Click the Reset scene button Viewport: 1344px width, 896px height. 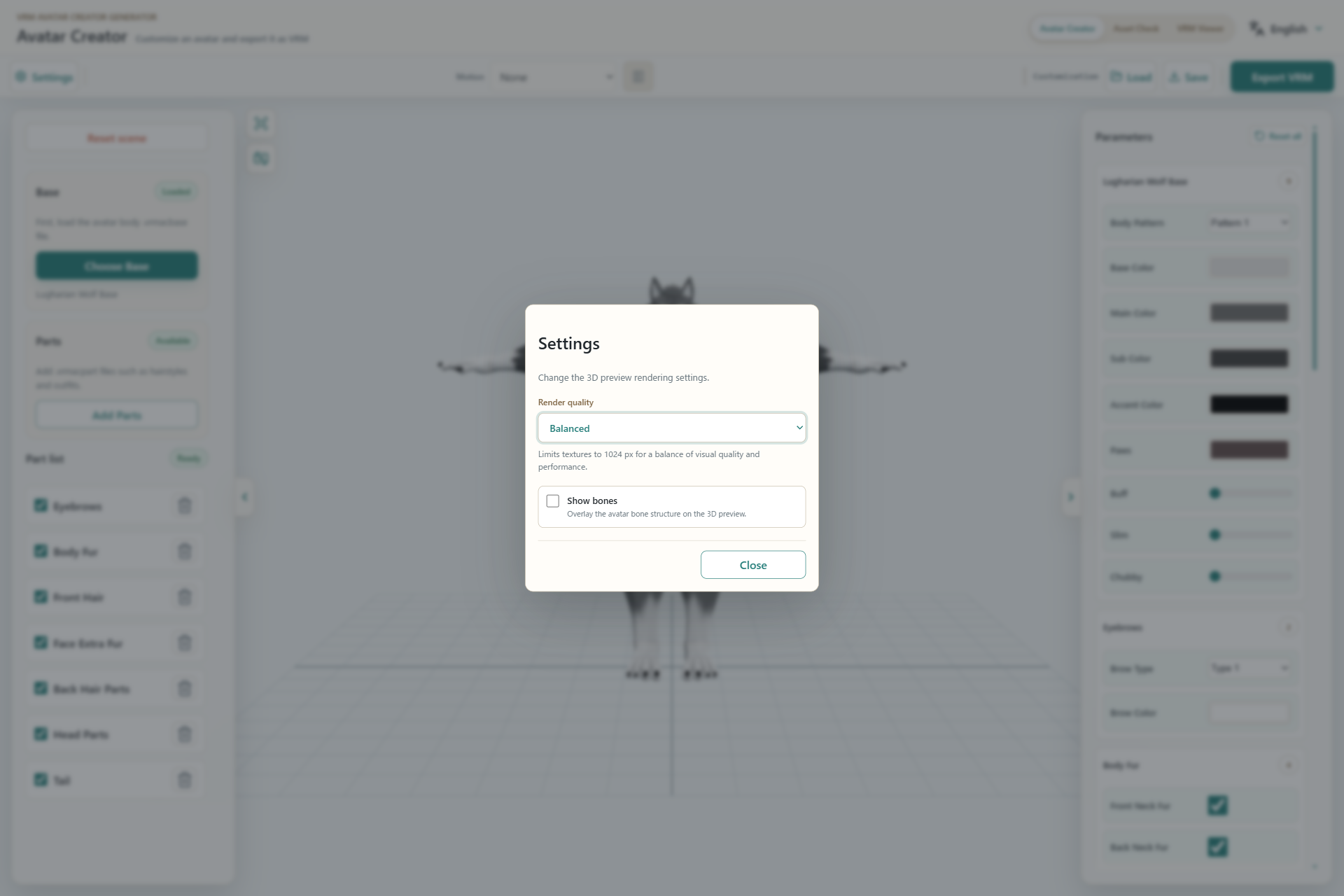pyautogui.click(x=117, y=139)
